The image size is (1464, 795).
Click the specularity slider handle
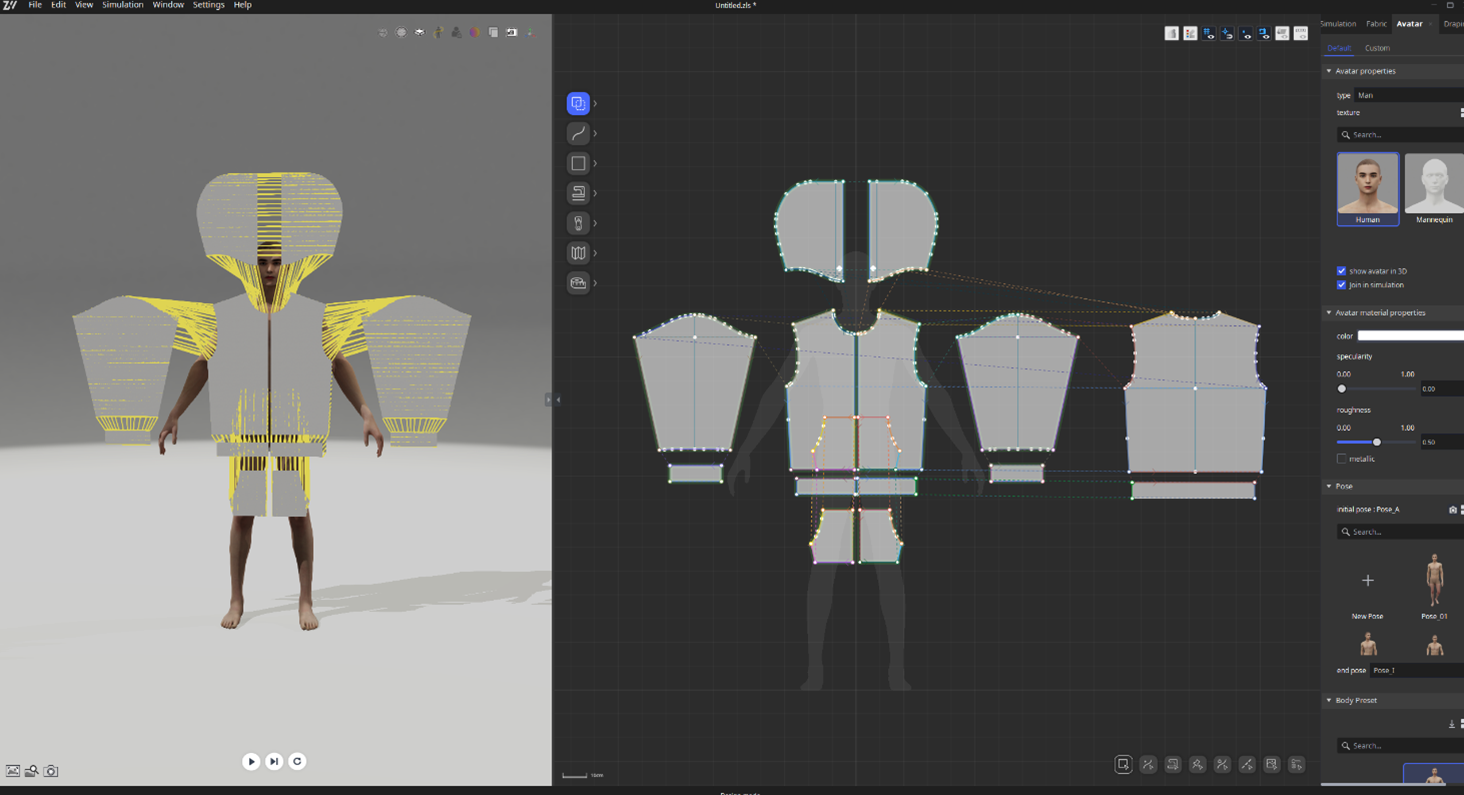pyautogui.click(x=1342, y=389)
